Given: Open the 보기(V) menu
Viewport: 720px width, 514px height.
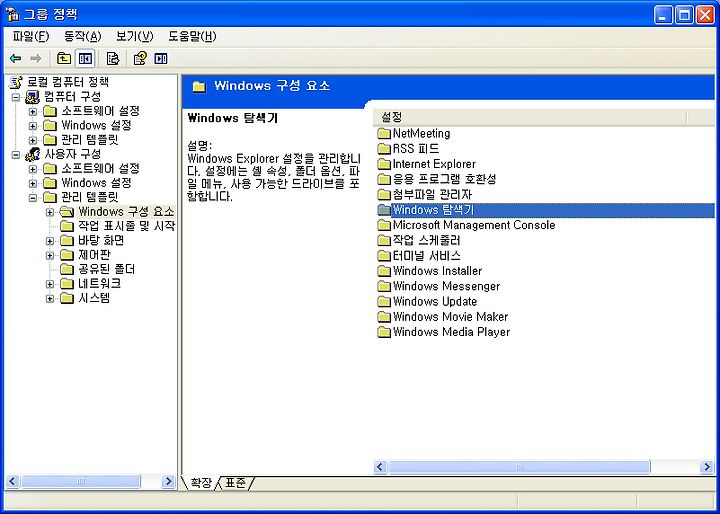Looking at the screenshot, I should tap(135, 36).
